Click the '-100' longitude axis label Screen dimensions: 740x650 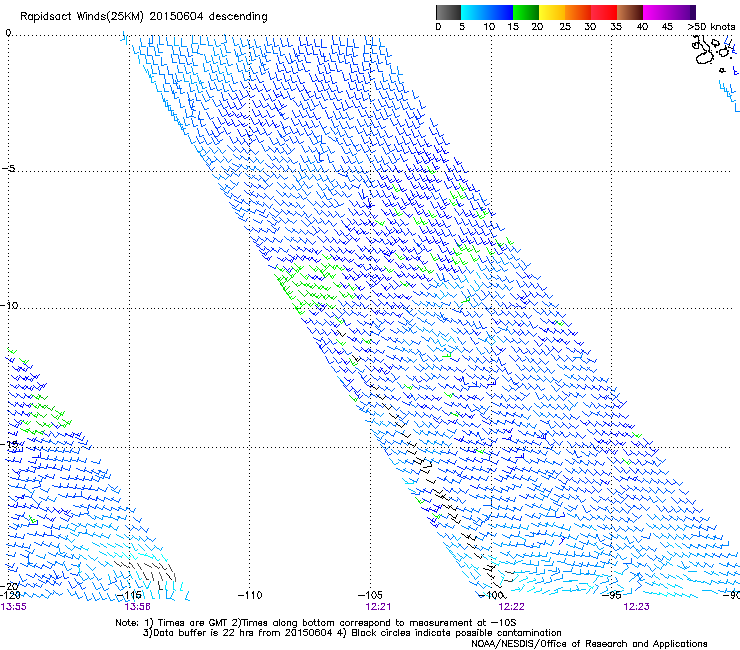tap(491, 595)
